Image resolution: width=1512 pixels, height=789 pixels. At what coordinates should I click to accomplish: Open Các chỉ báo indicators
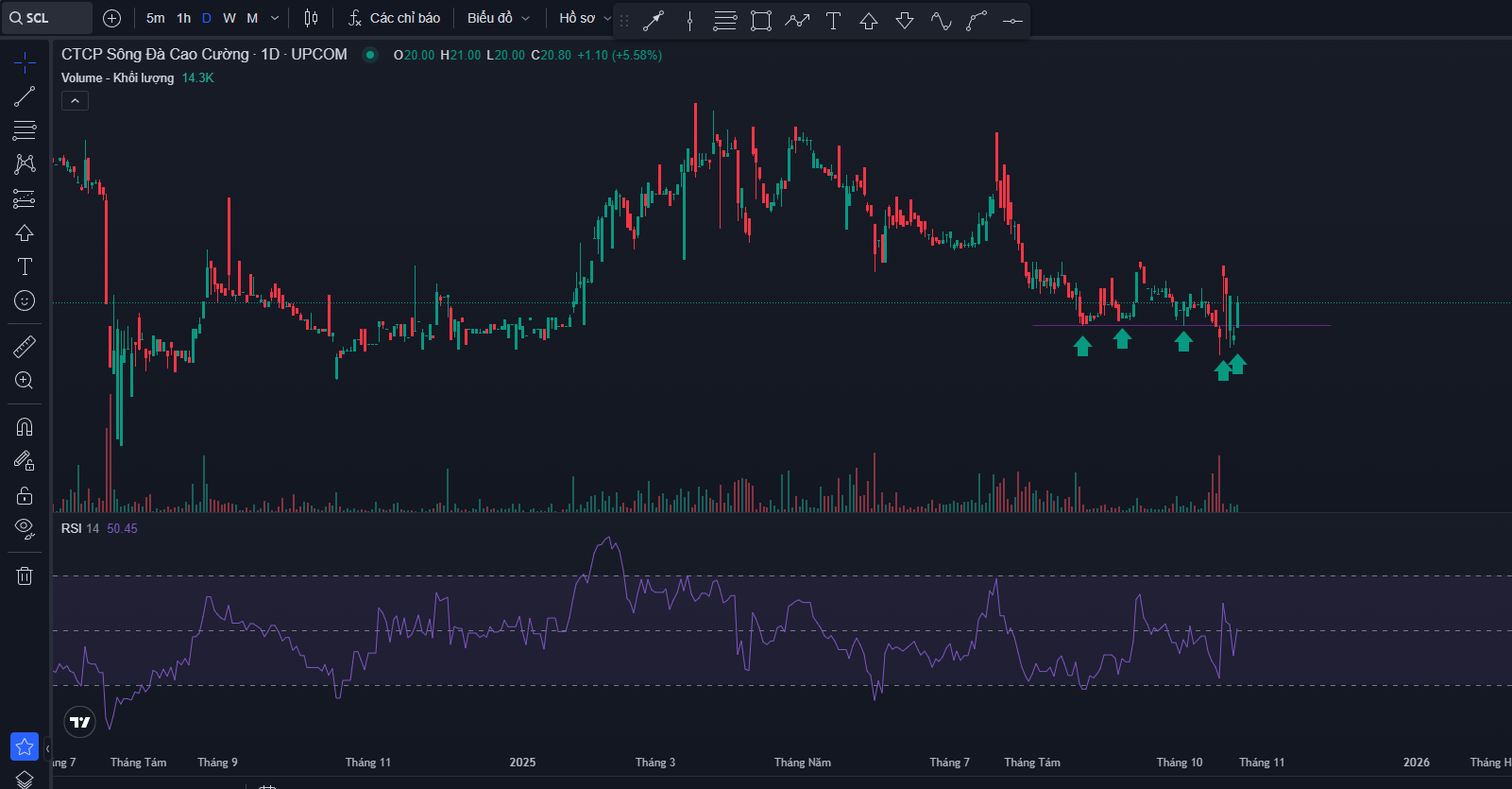click(x=394, y=18)
